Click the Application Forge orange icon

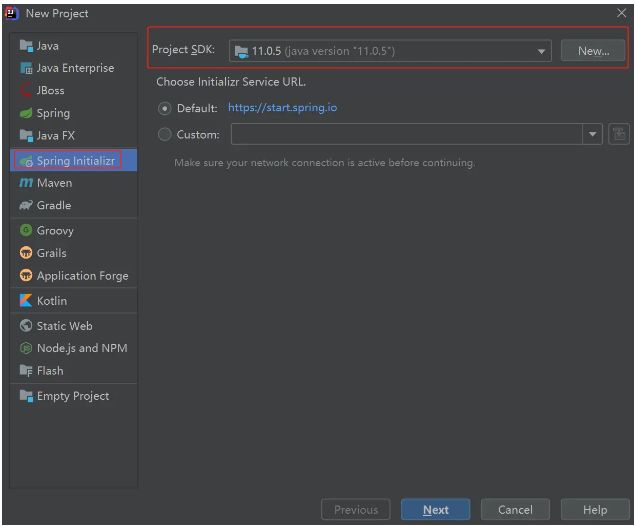(26, 276)
